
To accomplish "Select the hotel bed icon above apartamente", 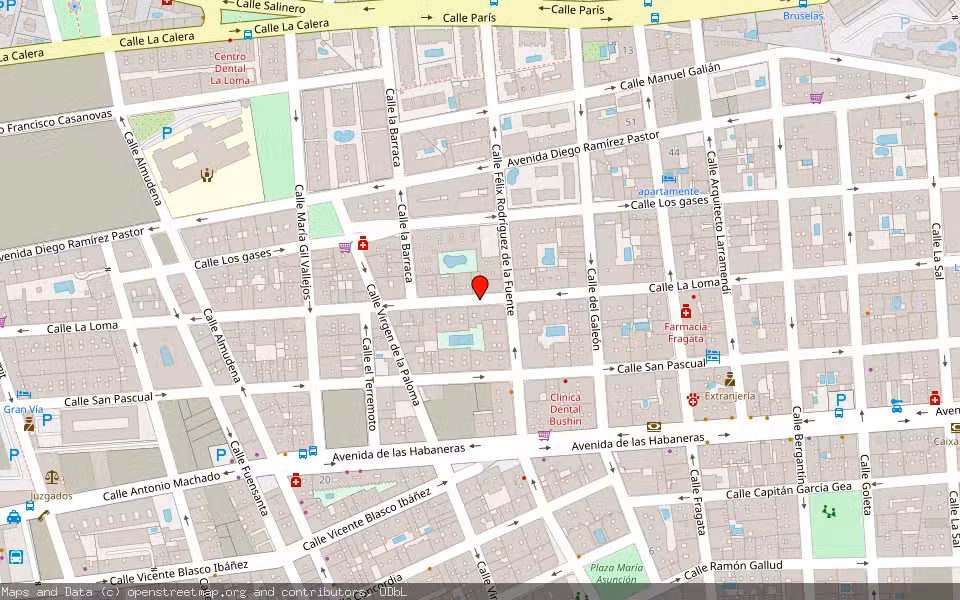I will [x=669, y=179].
